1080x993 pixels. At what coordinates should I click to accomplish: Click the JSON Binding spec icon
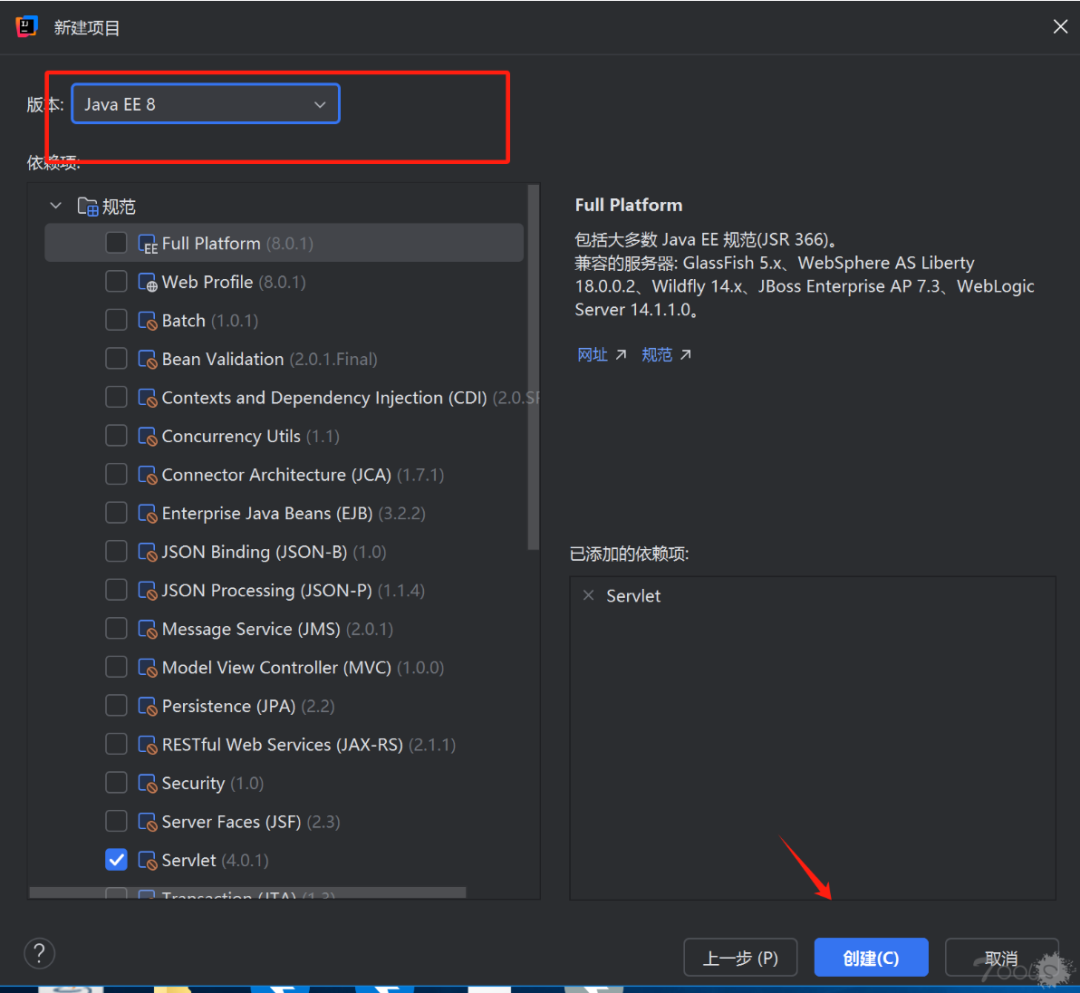(x=147, y=552)
